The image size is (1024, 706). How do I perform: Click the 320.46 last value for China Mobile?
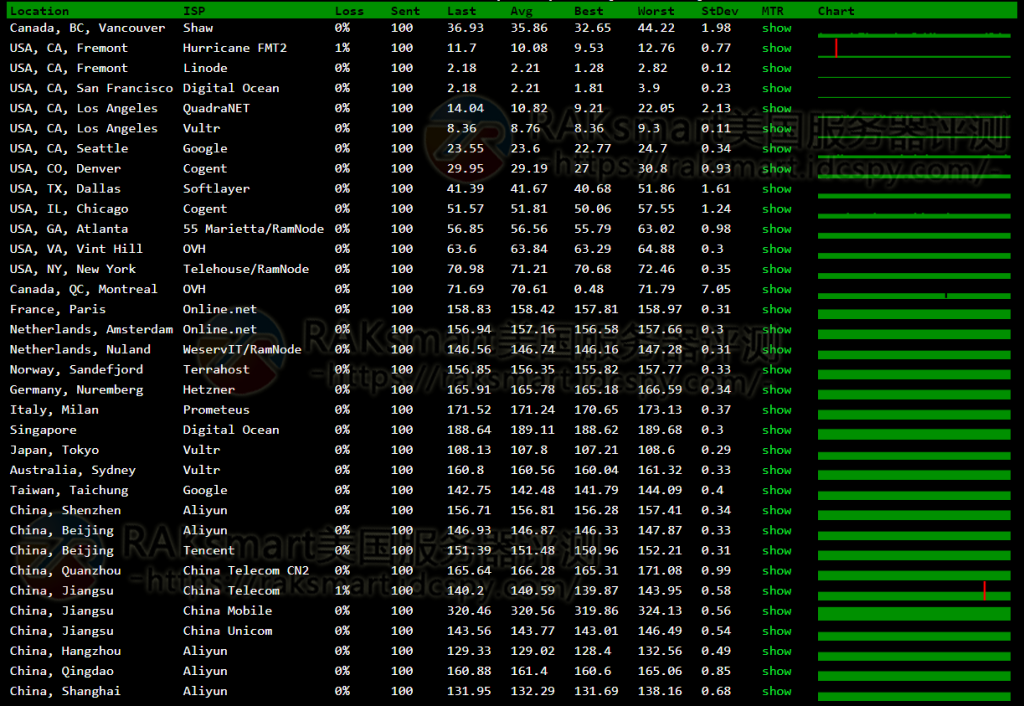469,611
